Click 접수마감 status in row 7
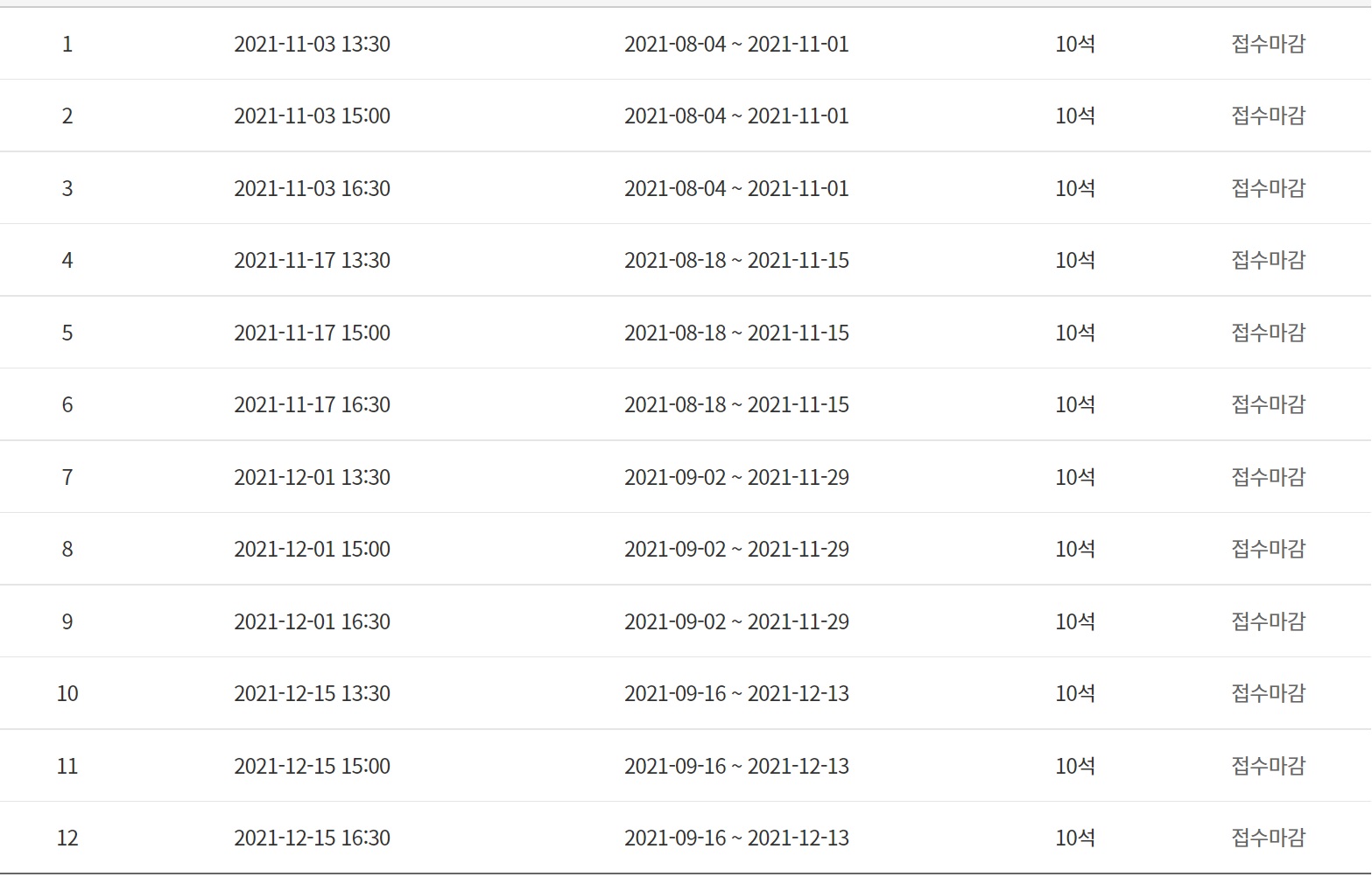Screen dimensions: 1372x877 pos(1268,477)
